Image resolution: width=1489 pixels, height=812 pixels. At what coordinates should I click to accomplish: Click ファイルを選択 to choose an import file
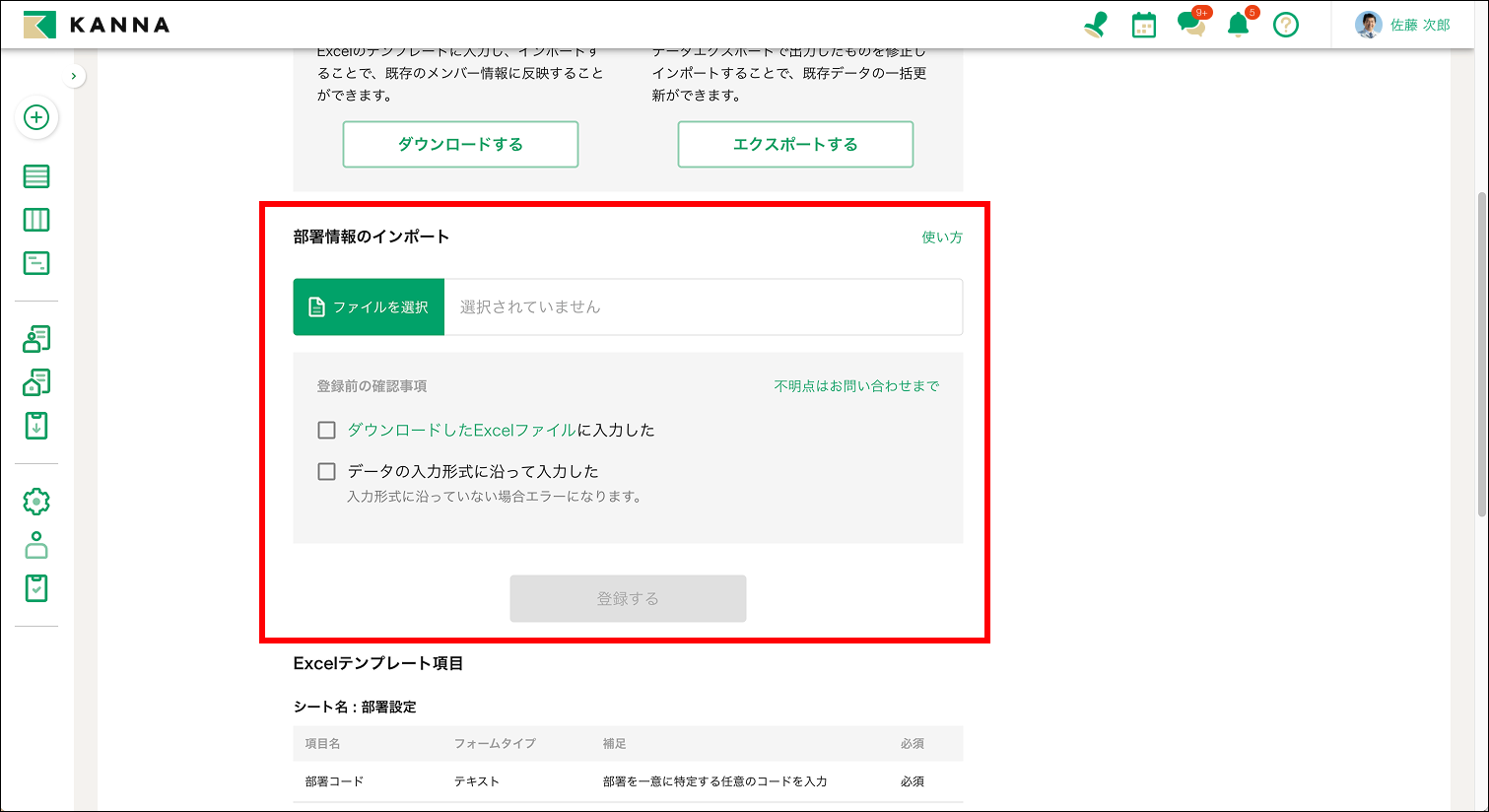point(369,306)
